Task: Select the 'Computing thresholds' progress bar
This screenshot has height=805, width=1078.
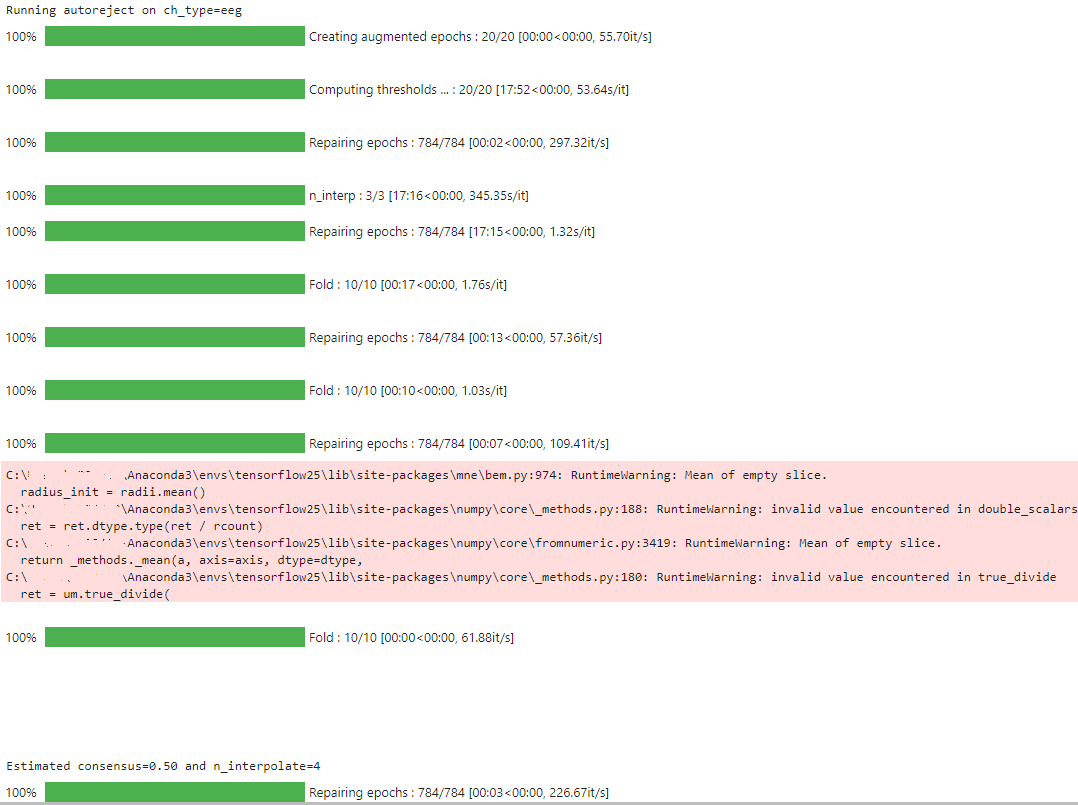Action: pos(175,89)
